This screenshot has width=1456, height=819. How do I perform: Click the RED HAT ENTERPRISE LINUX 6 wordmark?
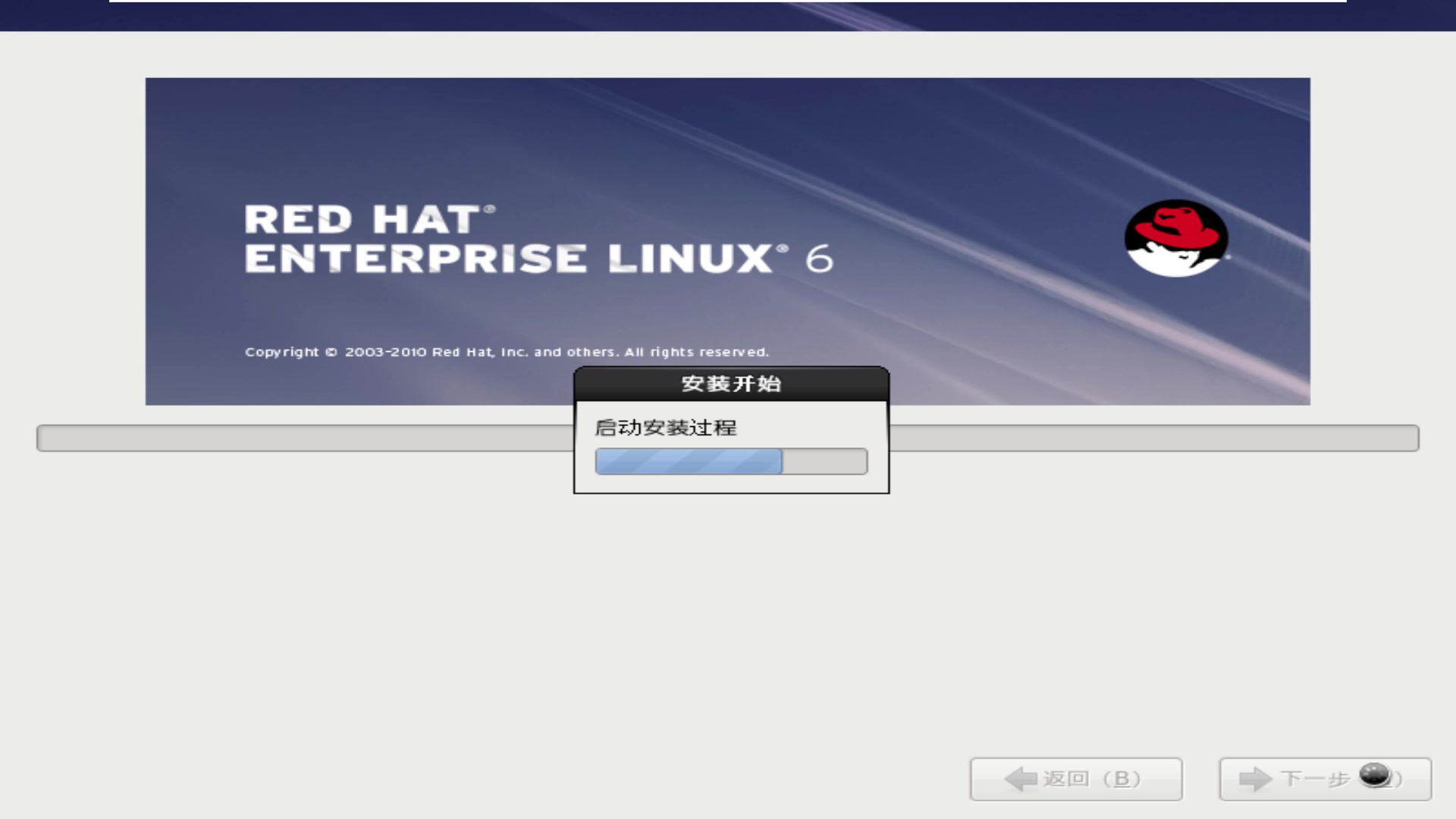(x=538, y=243)
